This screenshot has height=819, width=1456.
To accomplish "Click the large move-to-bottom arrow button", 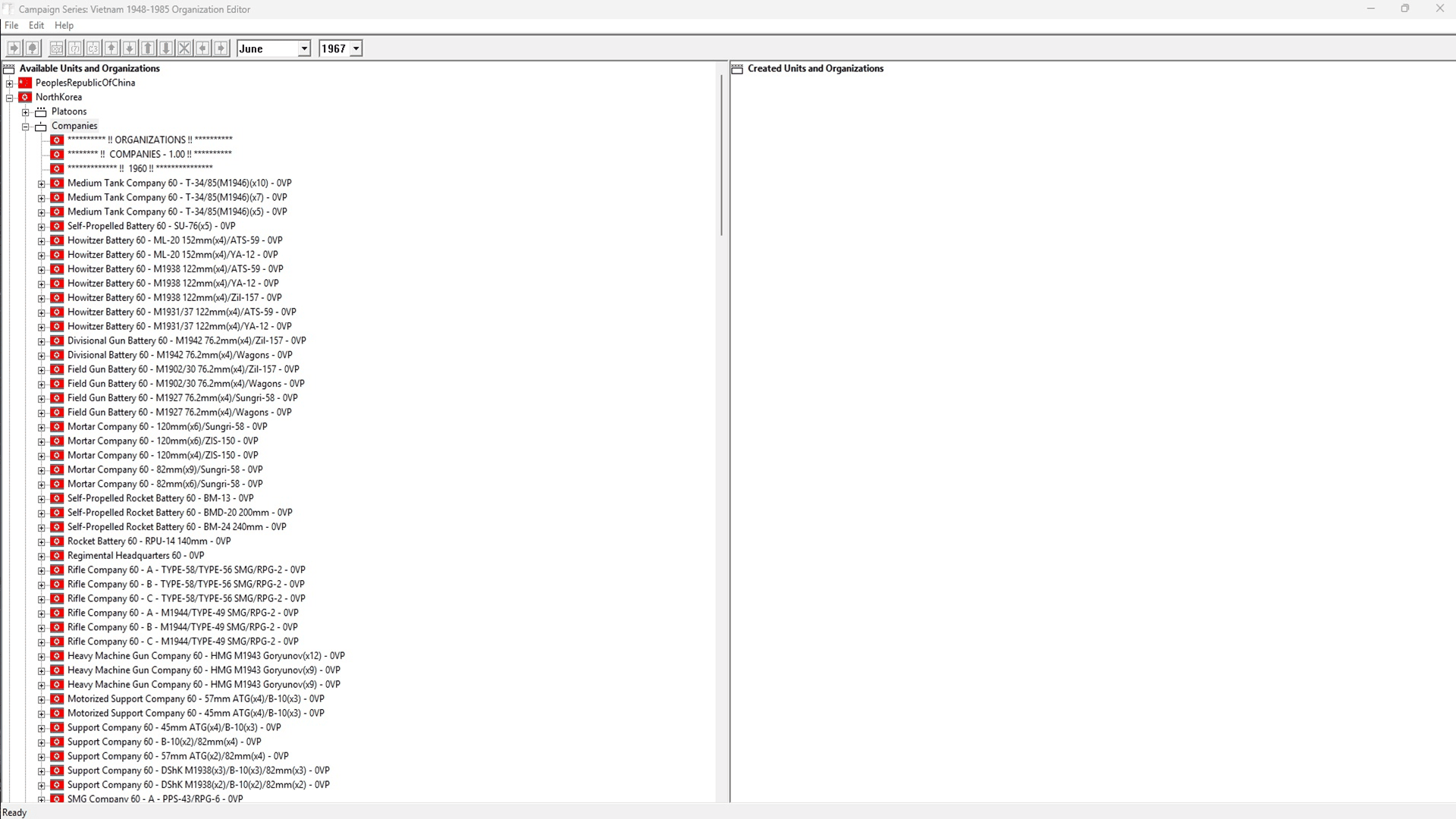I will (x=166, y=49).
